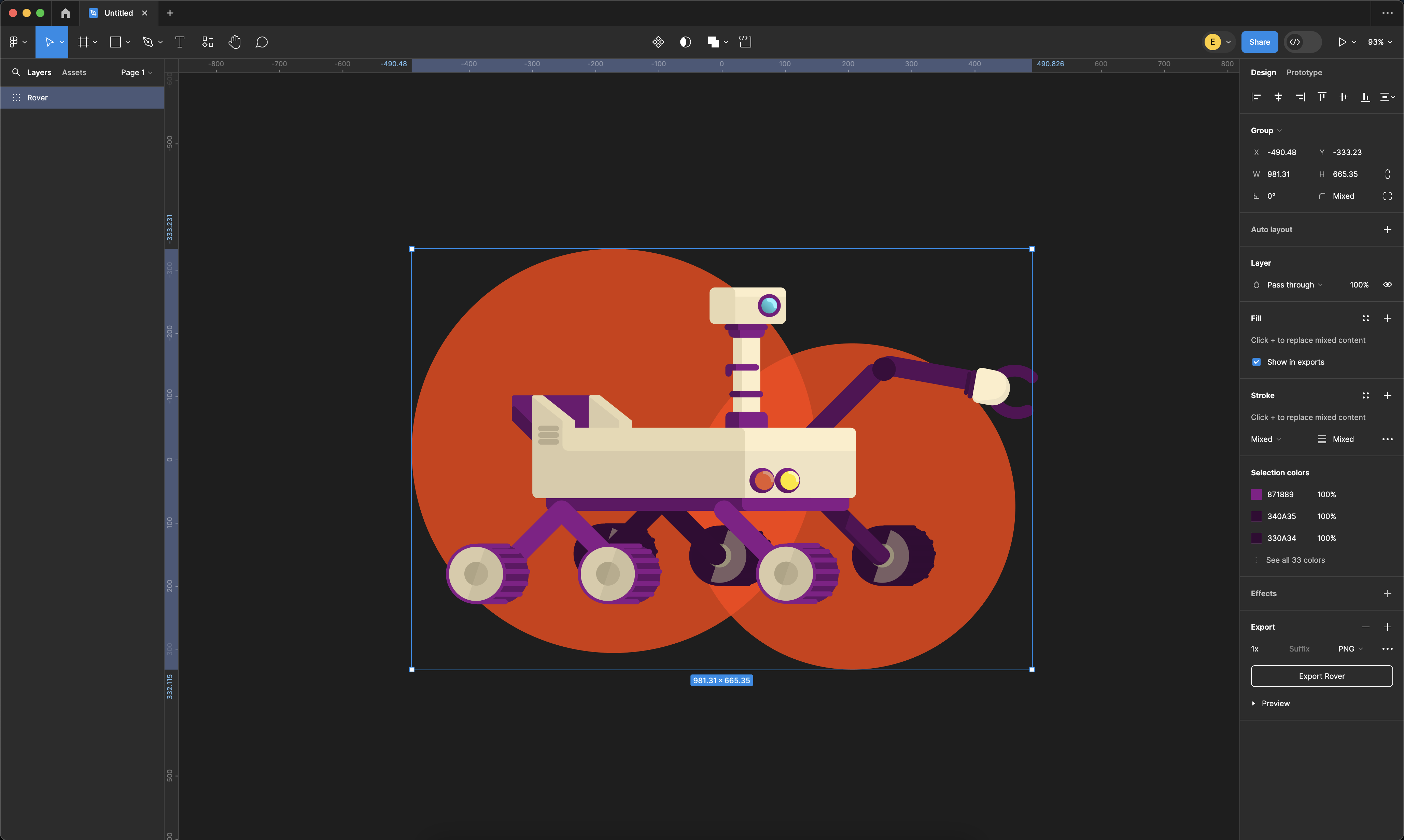Select the Comment tool
This screenshot has width=1404, height=840.
tap(262, 42)
